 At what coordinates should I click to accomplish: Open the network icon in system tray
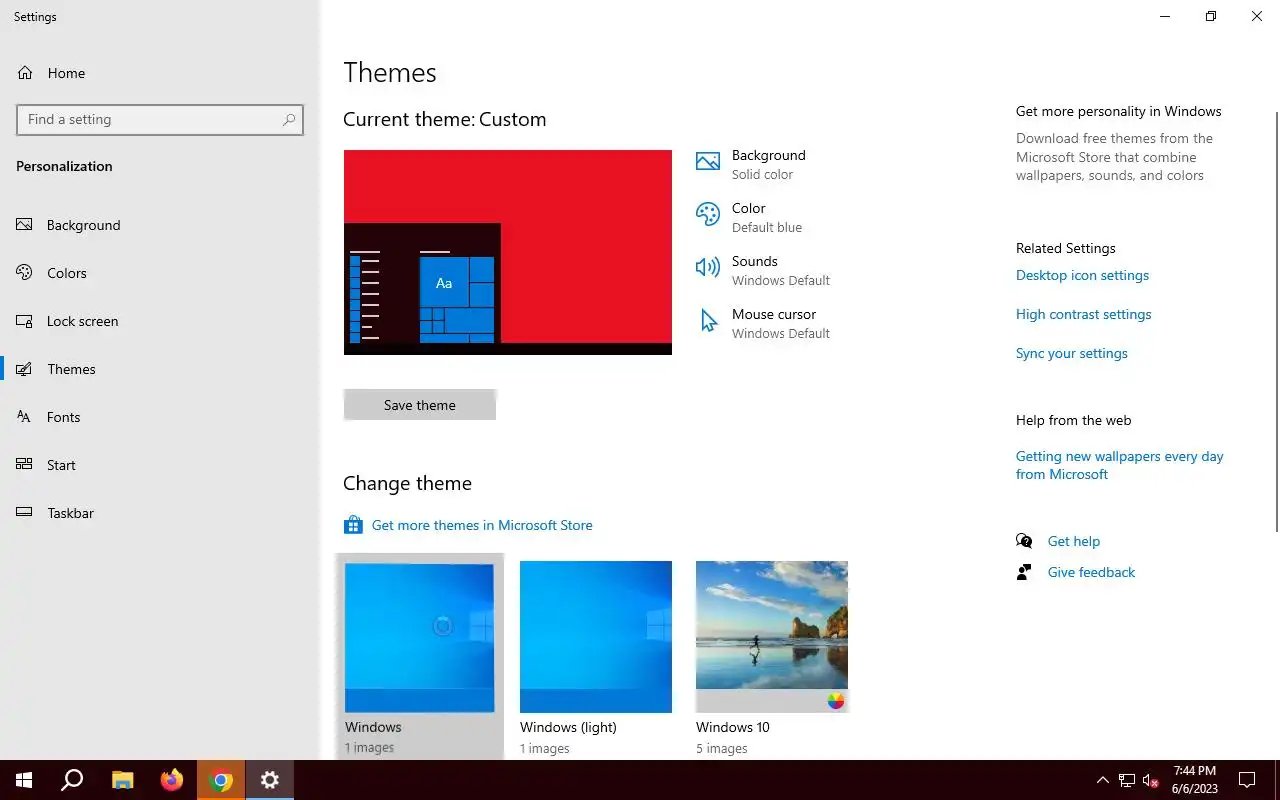1127,780
